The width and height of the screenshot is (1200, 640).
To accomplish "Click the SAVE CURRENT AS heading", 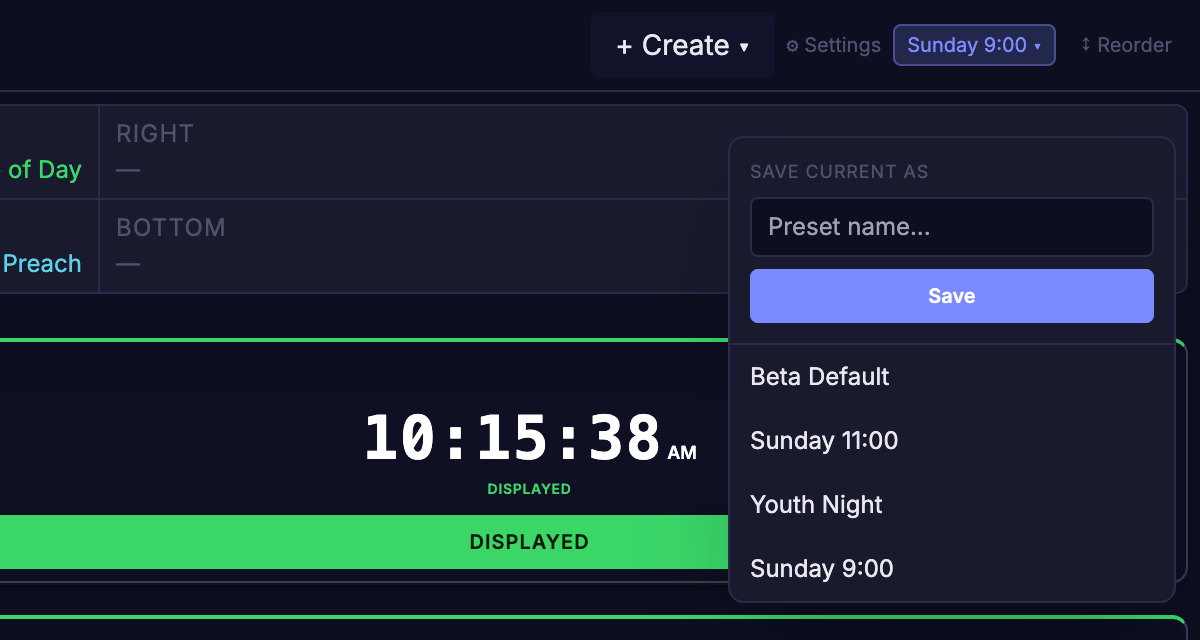I will tap(839, 172).
